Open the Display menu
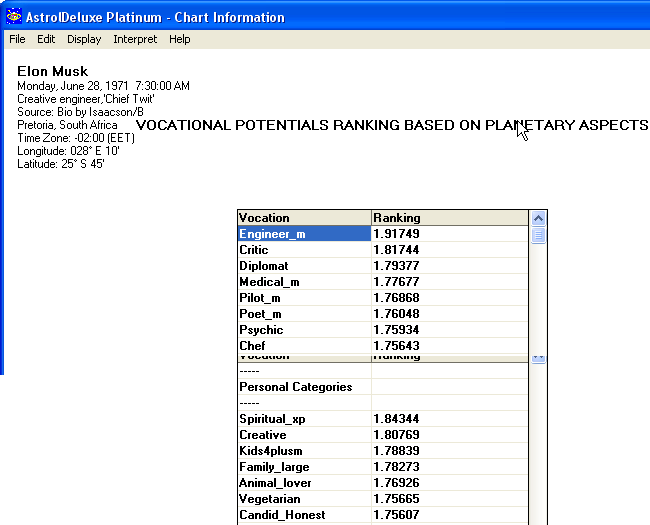Viewport: 650px width, 525px height. pos(84,39)
